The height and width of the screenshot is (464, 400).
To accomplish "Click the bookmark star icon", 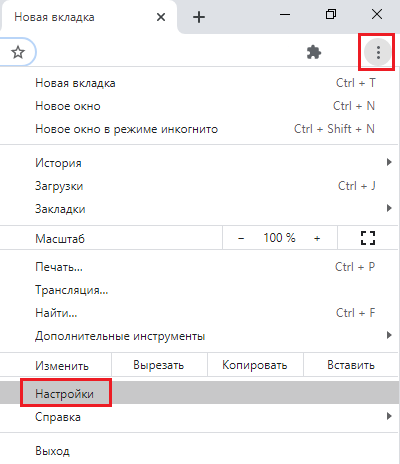I will 18,52.
